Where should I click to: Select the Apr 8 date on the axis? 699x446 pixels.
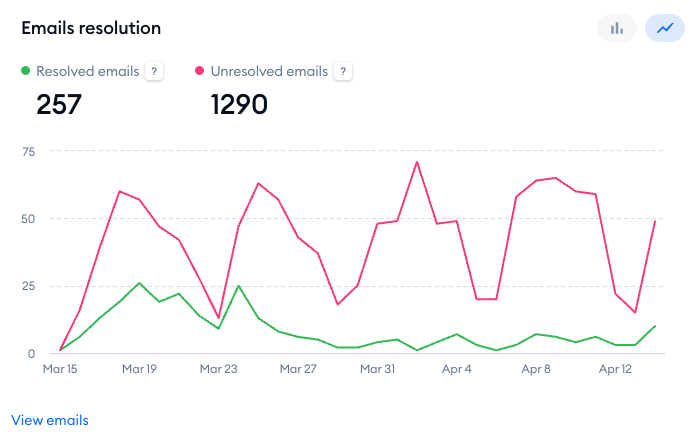point(536,369)
